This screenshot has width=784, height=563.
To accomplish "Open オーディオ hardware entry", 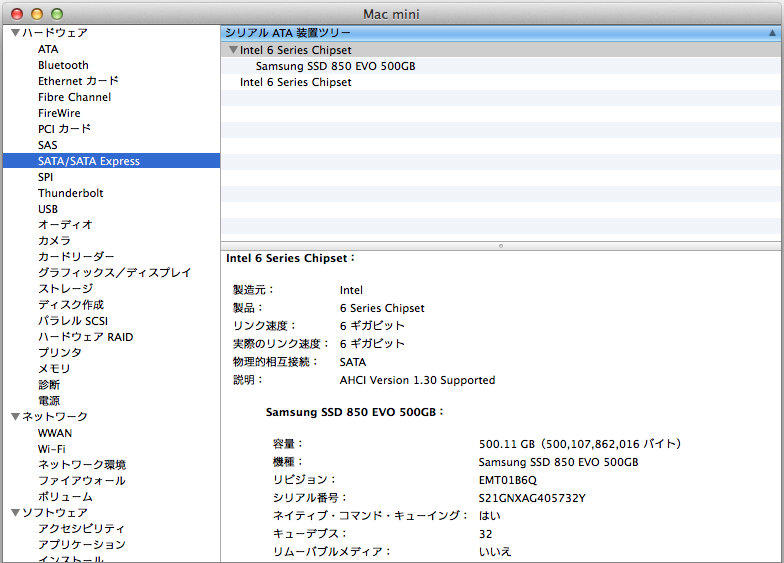I will click(x=66, y=225).
